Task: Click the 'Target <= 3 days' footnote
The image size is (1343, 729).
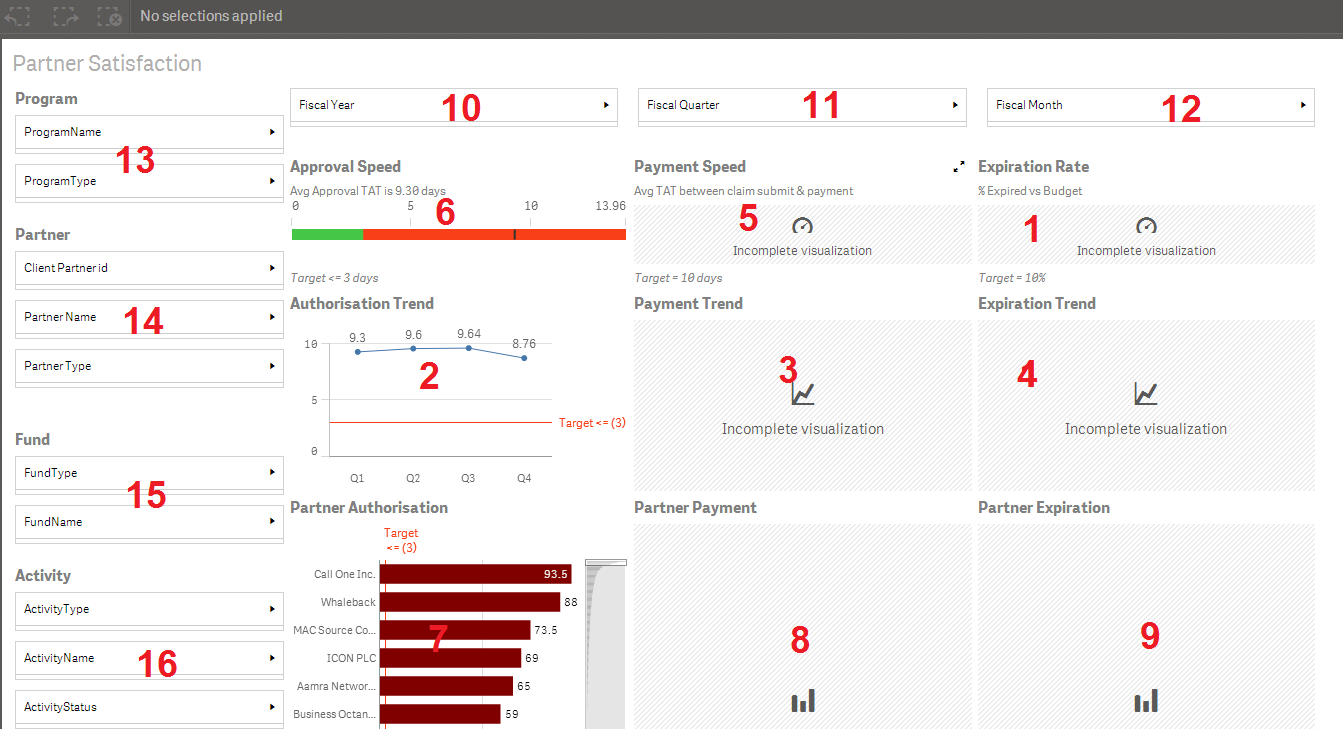Action: point(334,278)
